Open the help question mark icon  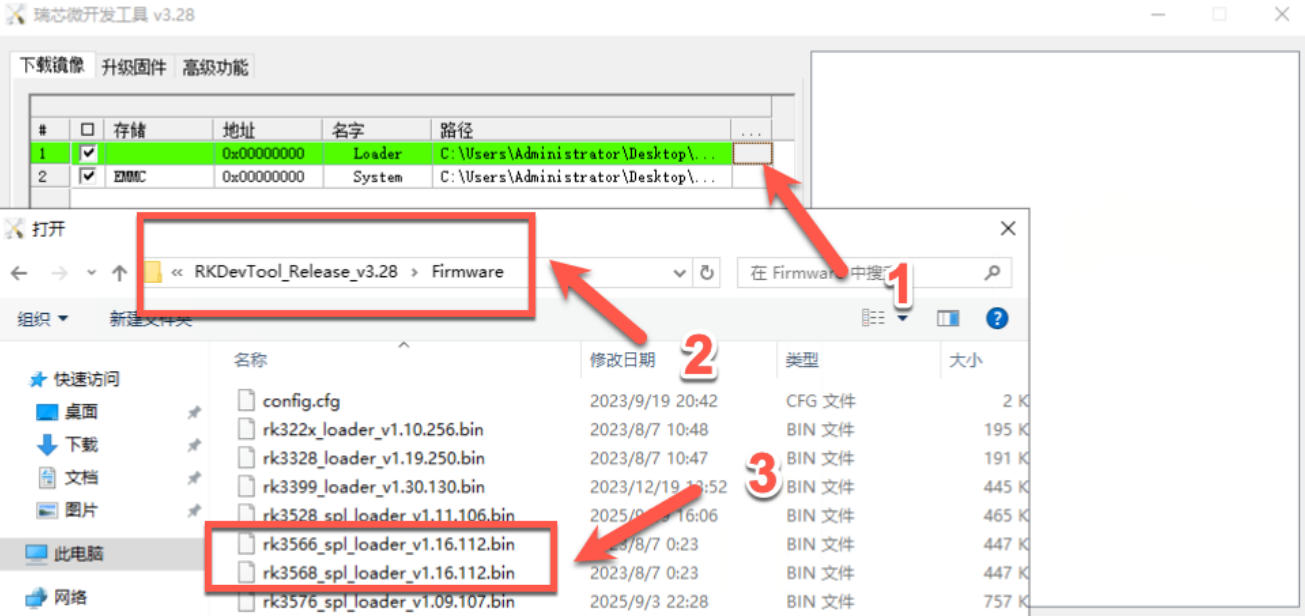(x=996, y=318)
